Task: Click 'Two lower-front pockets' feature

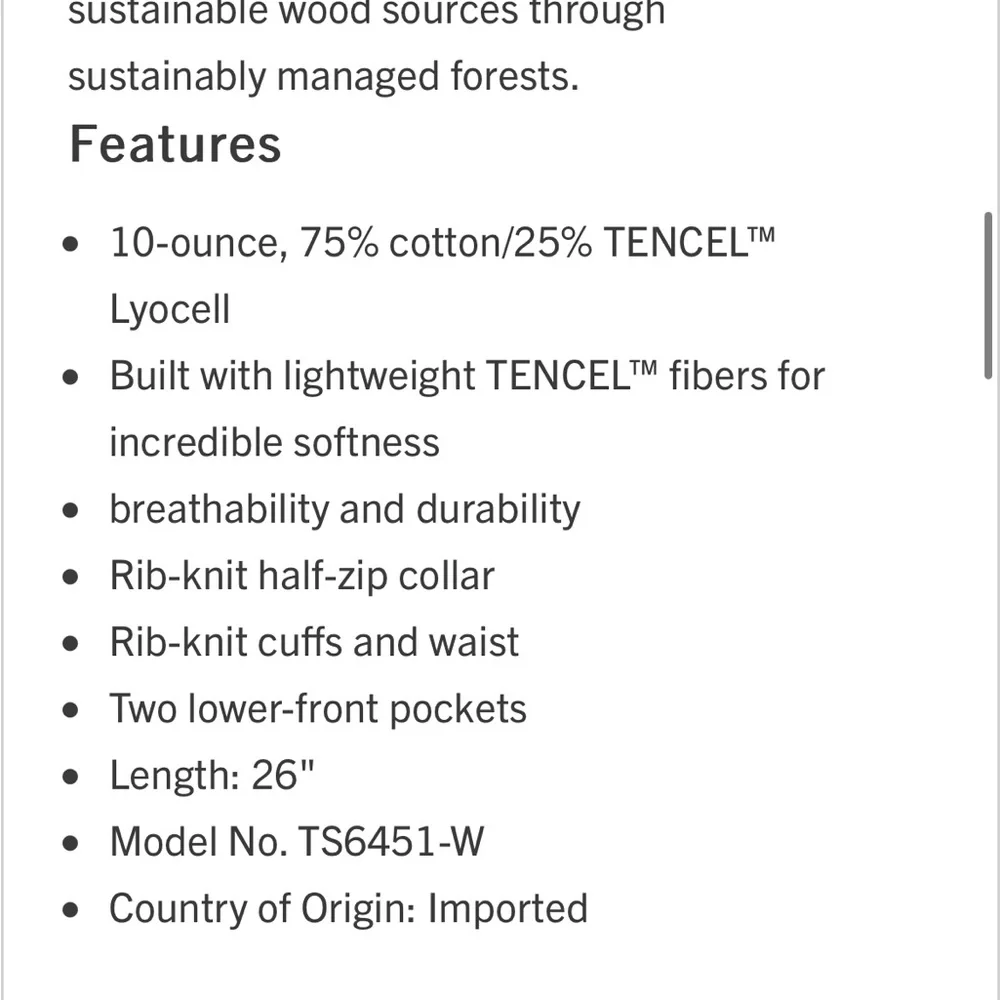Action: point(318,709)
